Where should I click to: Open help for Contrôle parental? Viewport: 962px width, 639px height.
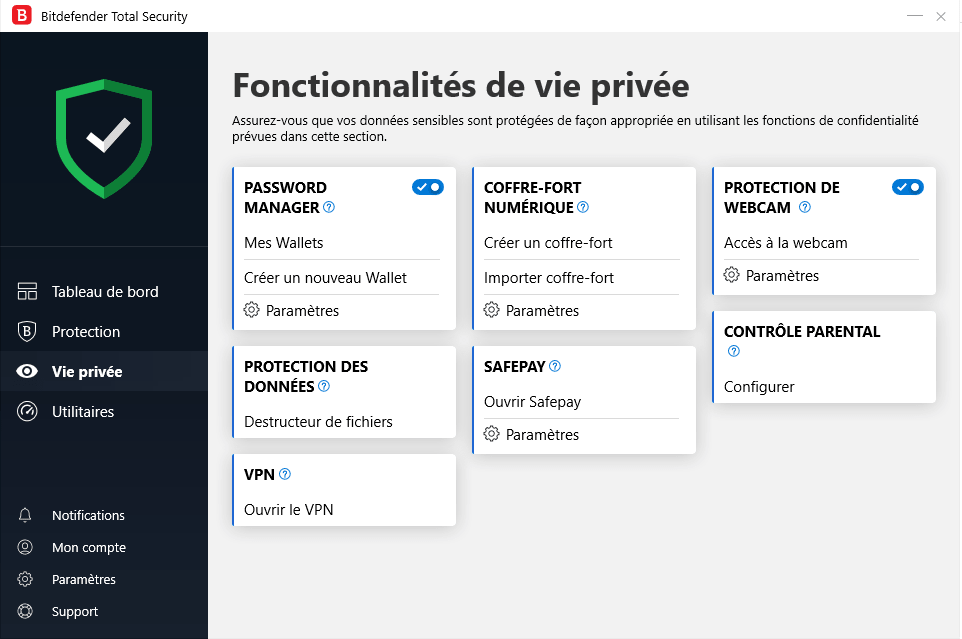tap(734, 351)
